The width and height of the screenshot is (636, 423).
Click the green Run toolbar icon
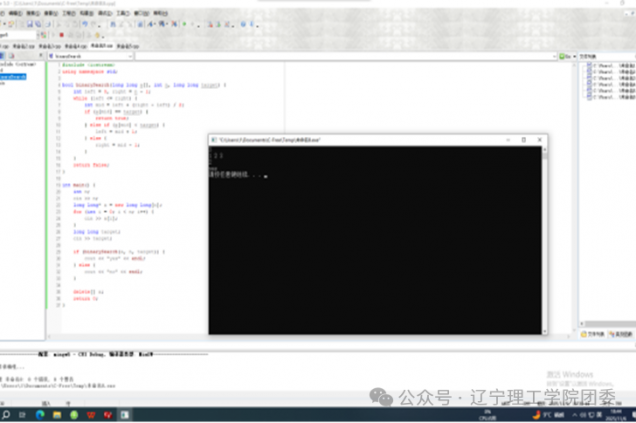click(184, 24)
